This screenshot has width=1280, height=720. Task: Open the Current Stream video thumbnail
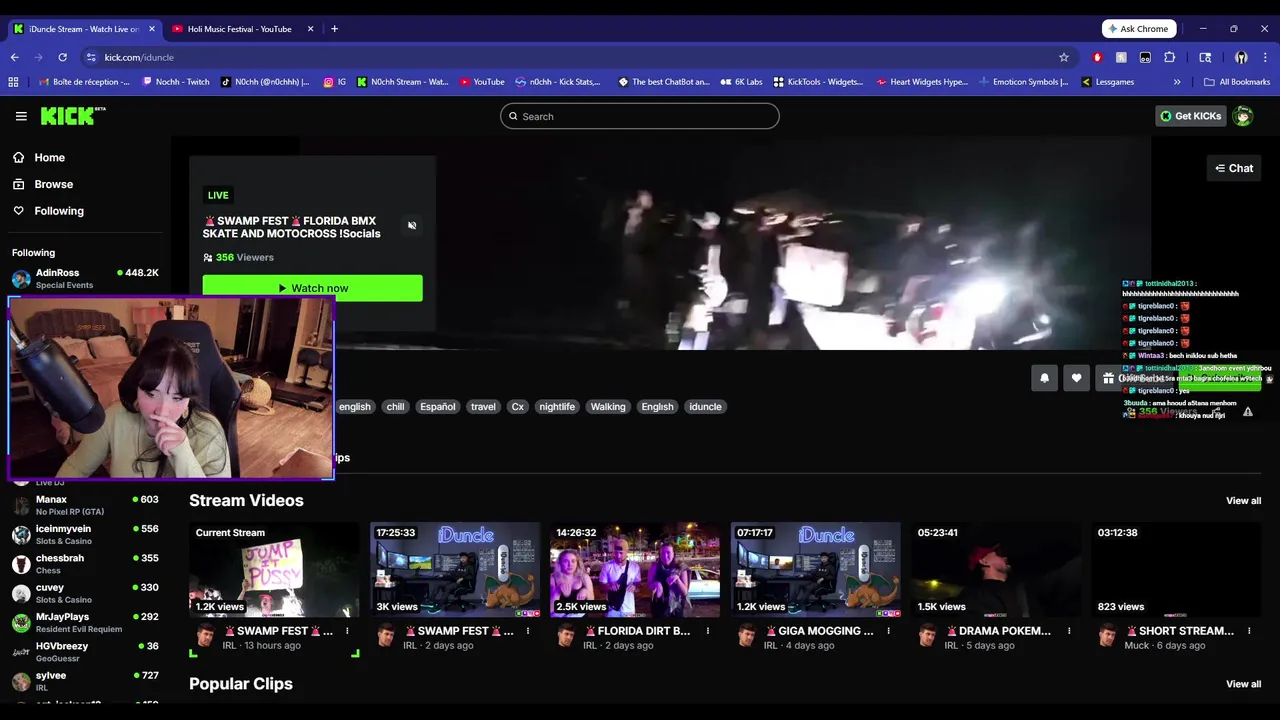point(274,570)
